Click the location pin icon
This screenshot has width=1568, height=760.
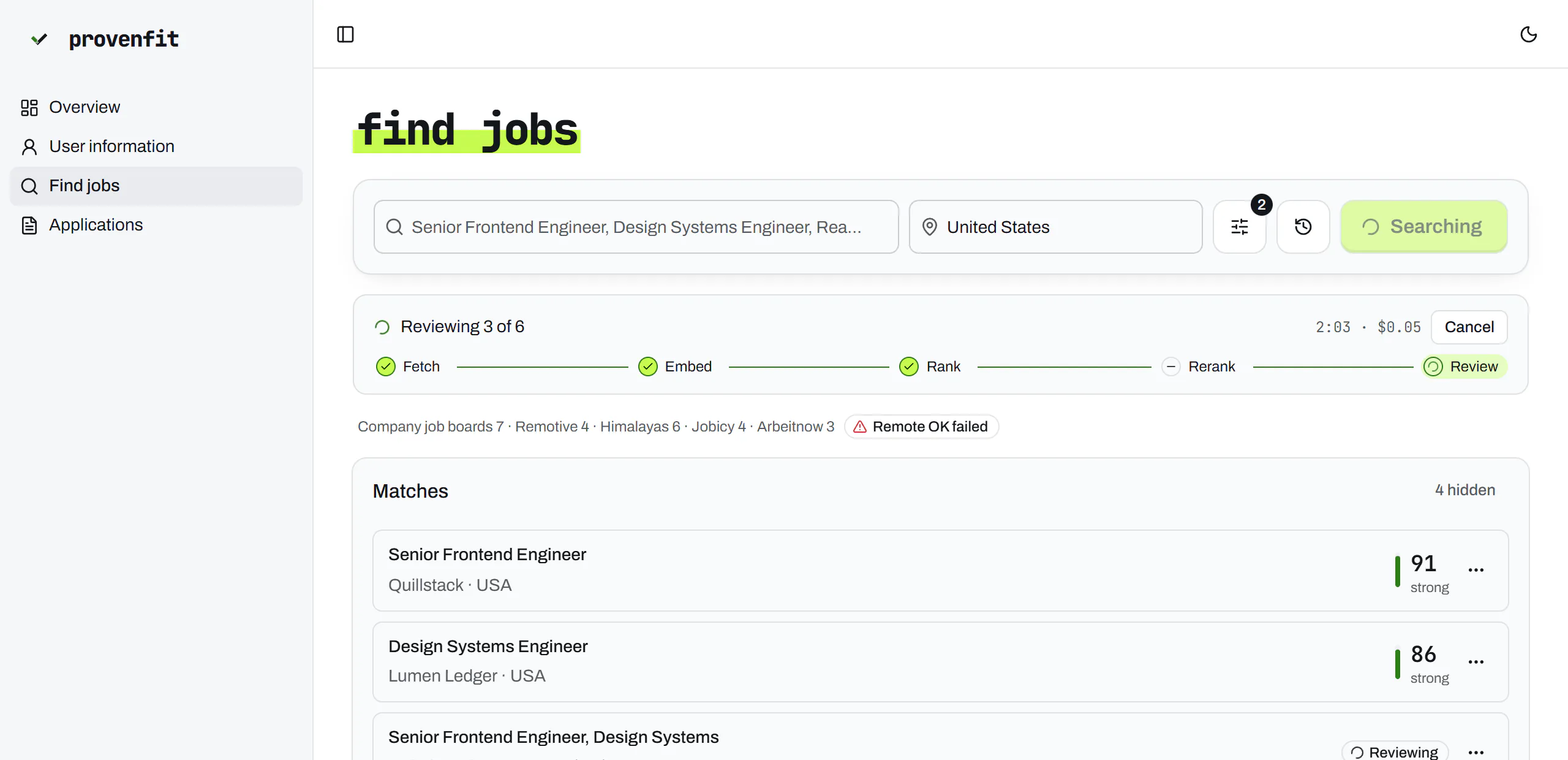coord(930,227)
